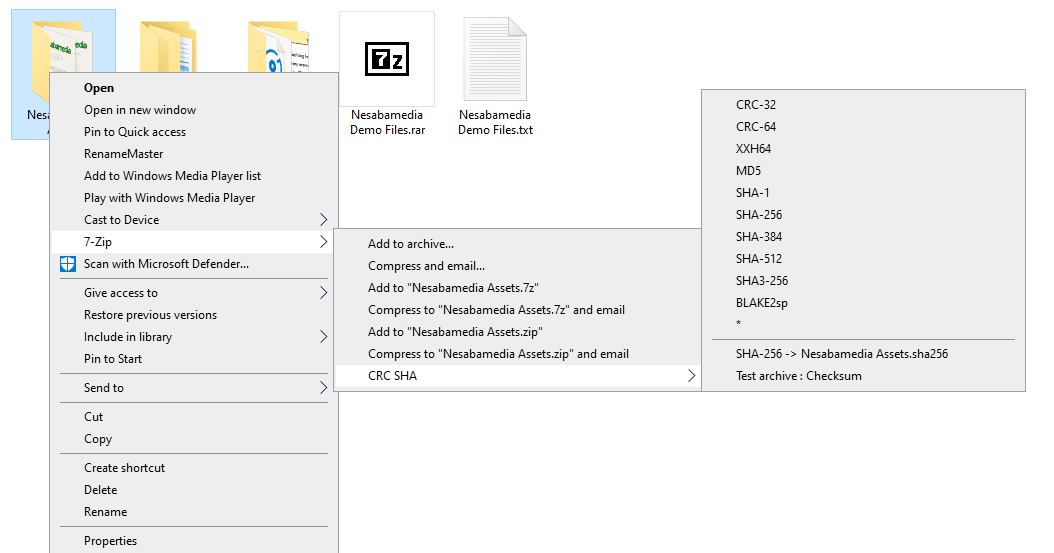Screen dimensions: 1054x553
Task: Select MD5 hash option
Action: pos(748,171)
